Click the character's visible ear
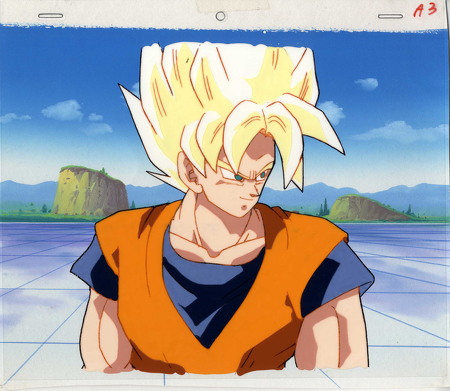 tap(188, 173)
